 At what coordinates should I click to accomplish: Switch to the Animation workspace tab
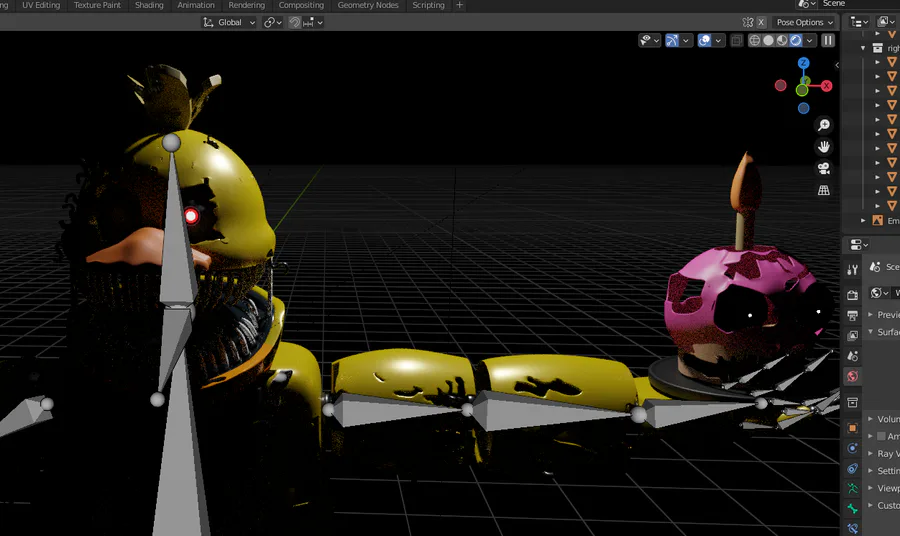tap(196, 5)
